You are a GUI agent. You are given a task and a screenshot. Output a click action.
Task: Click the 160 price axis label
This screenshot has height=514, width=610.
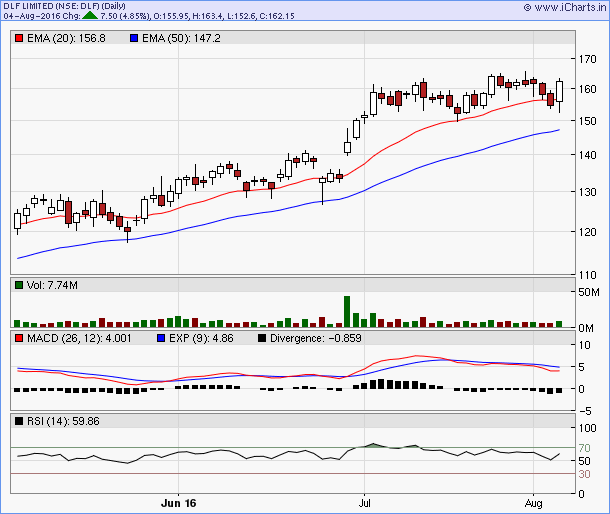pos(587,89)
